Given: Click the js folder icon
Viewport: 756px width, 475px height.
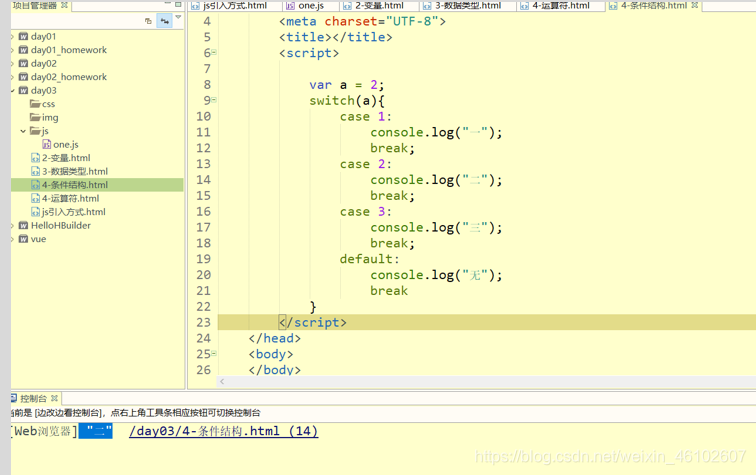Looking at the screenshot, I should click(x=35, y=131).
